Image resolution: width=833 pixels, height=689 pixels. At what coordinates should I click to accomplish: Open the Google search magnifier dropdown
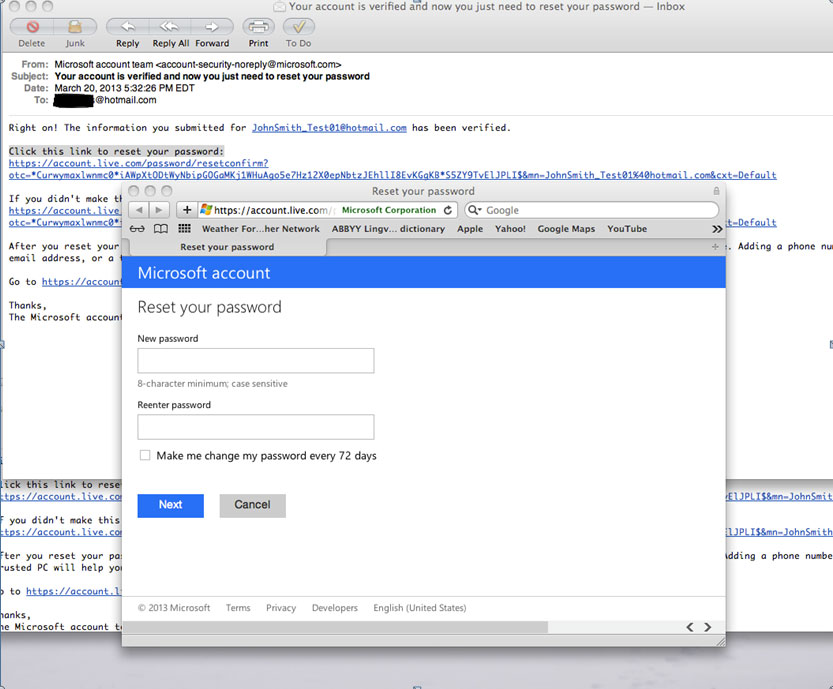click(x=474, y=210)
